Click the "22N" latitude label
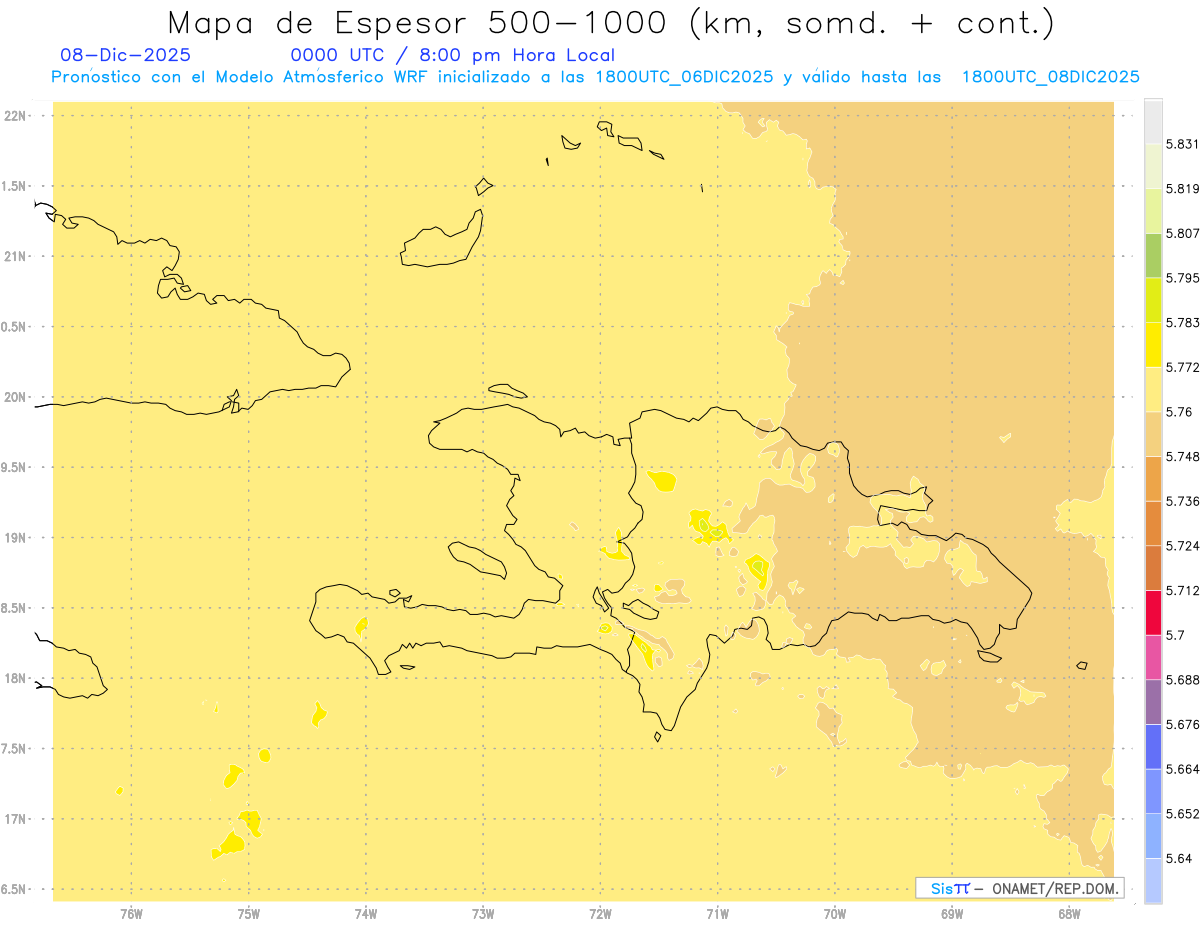Viewport: 1200px width, 927px height. (x=15, y=116)
